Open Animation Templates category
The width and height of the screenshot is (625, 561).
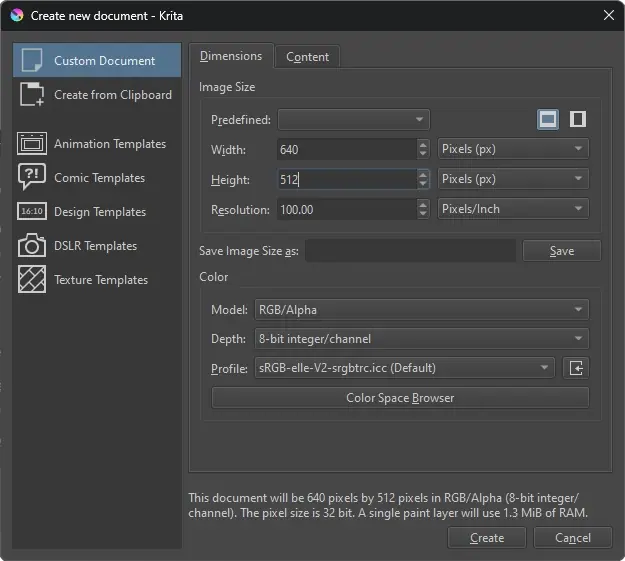coord(109,144)
